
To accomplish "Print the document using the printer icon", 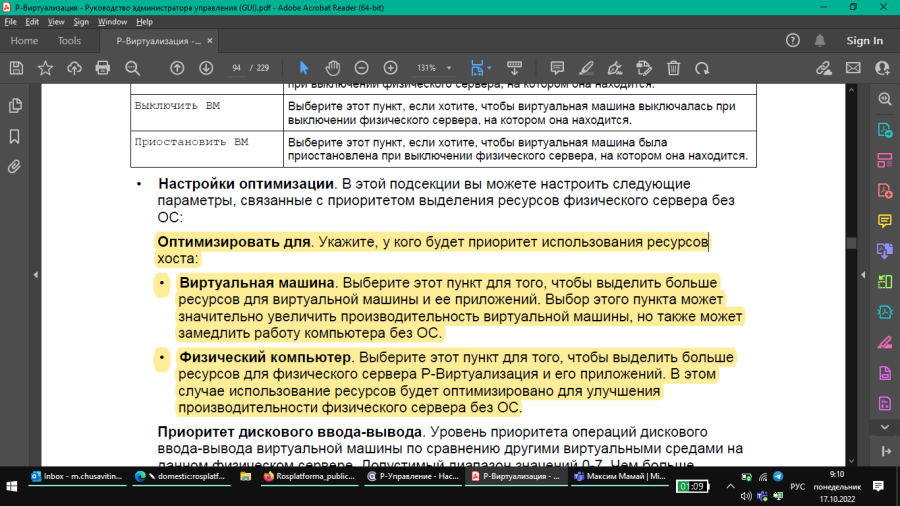I will tap(102, 68).
